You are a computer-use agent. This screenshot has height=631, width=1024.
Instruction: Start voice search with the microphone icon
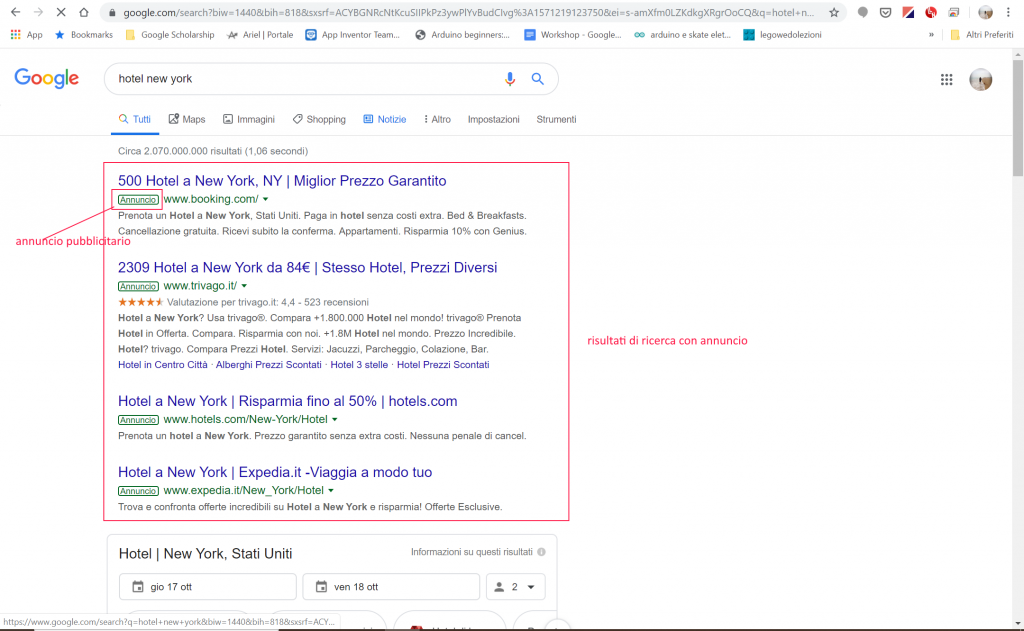[510, 79]
